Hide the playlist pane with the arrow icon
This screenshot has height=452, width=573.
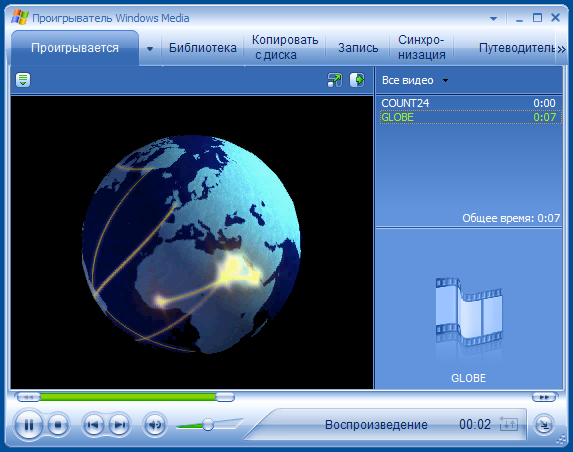coord(357,80)
